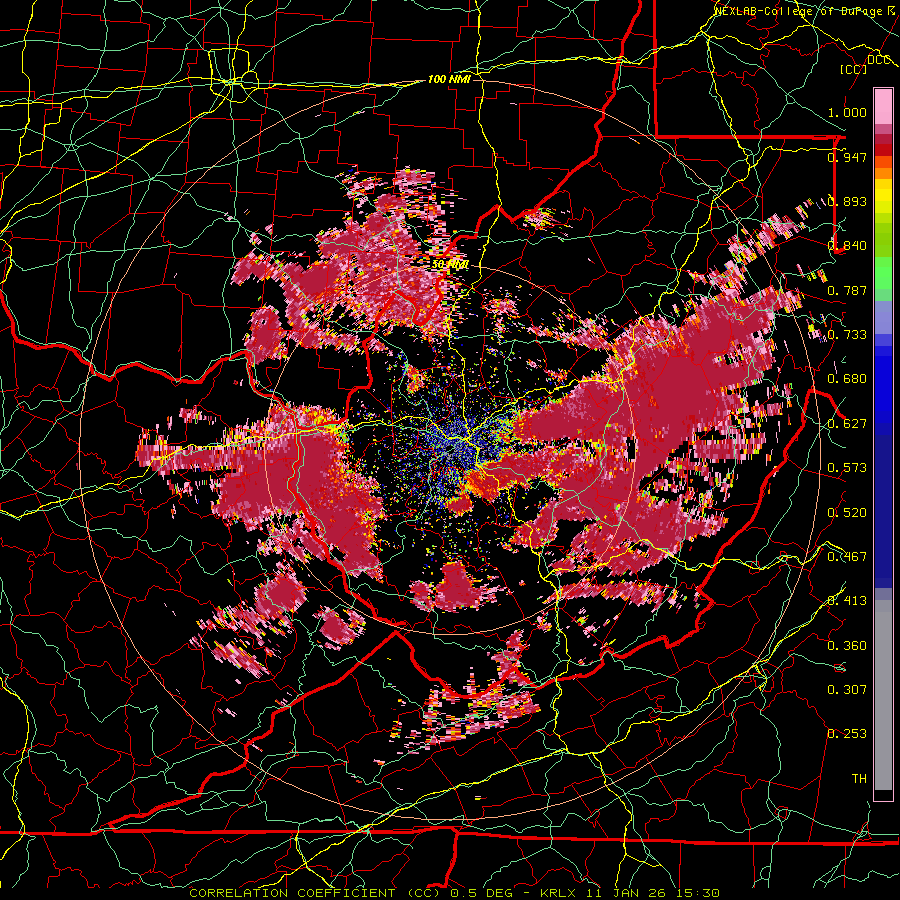Pick the orange band on the color scale
Screen dimensions: 900x900
883,173
